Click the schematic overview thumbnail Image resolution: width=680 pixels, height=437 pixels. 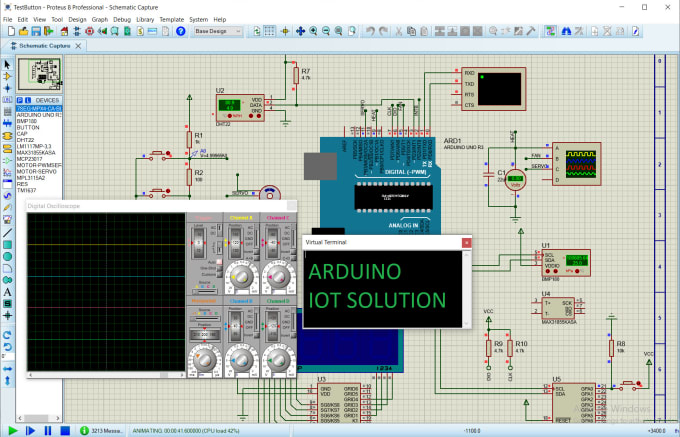(x=39, y=75)
